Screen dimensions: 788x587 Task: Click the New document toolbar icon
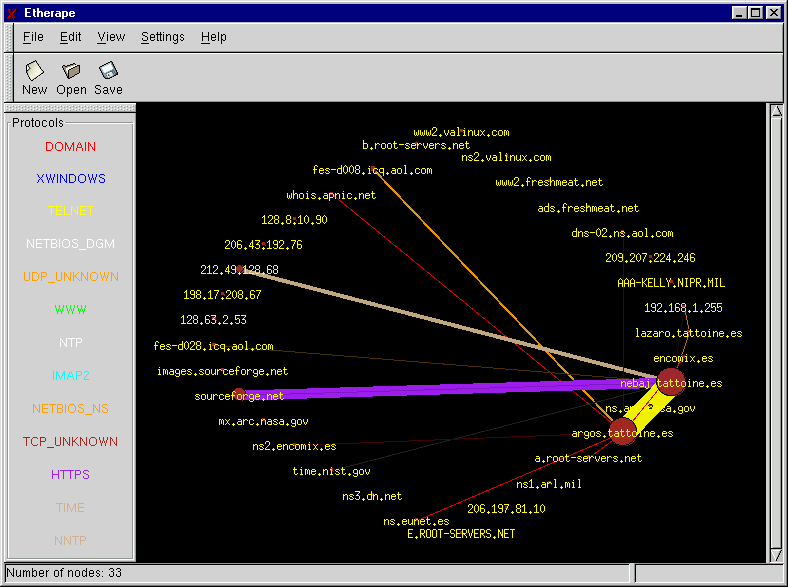pyautogui.click(x=34, y=71)
